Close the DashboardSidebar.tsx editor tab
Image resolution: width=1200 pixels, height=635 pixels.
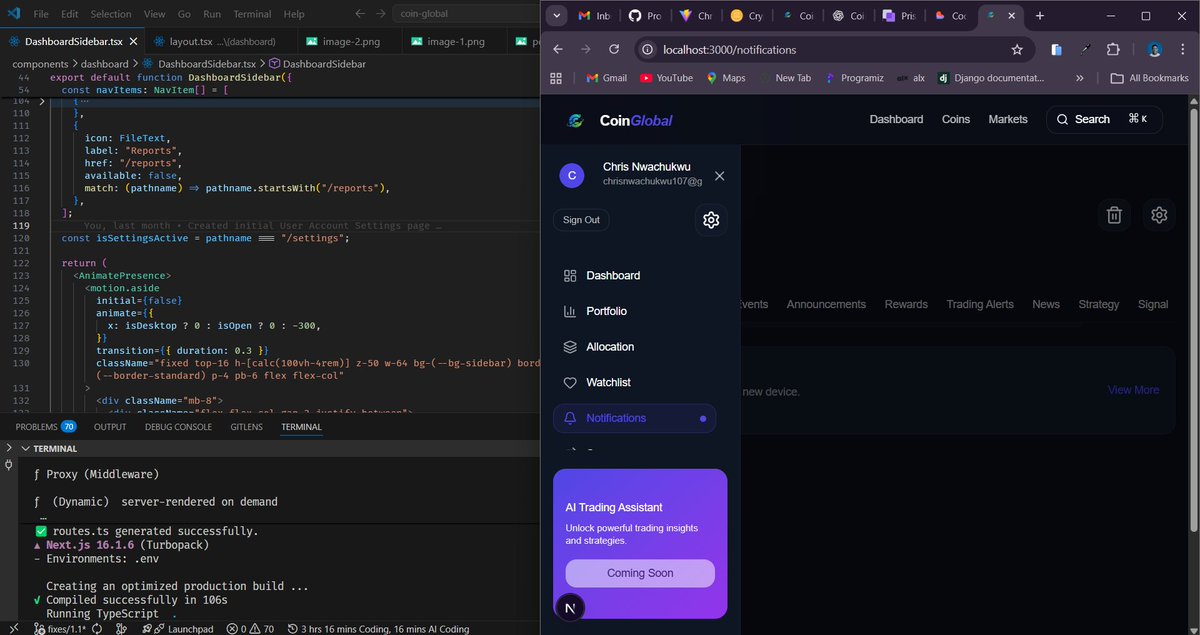[x=132, y=42]
